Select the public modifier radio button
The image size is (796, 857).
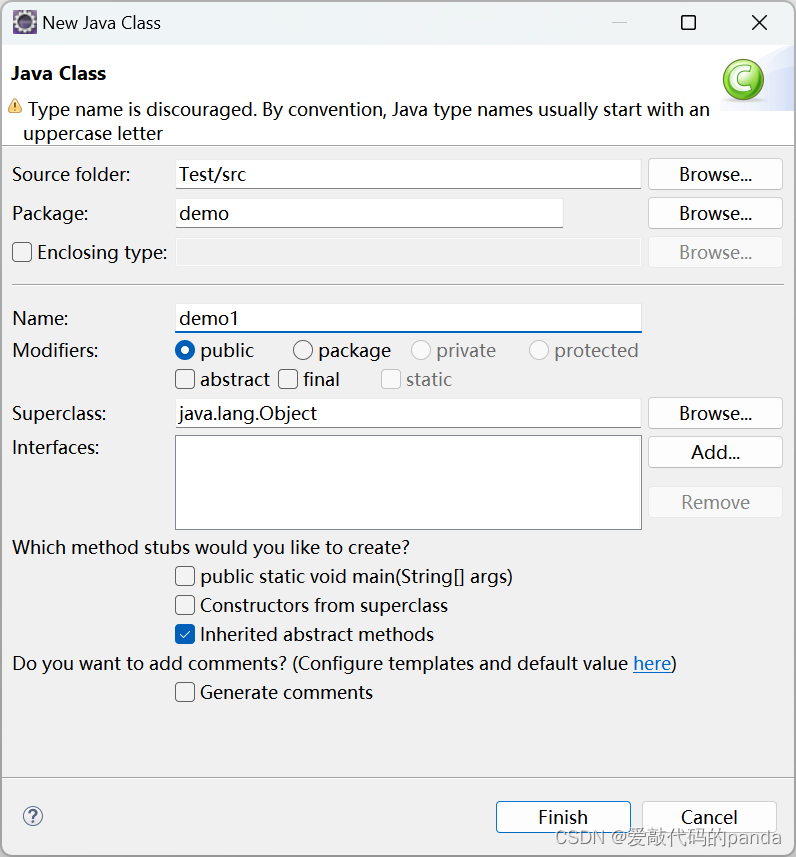[185, 350]
